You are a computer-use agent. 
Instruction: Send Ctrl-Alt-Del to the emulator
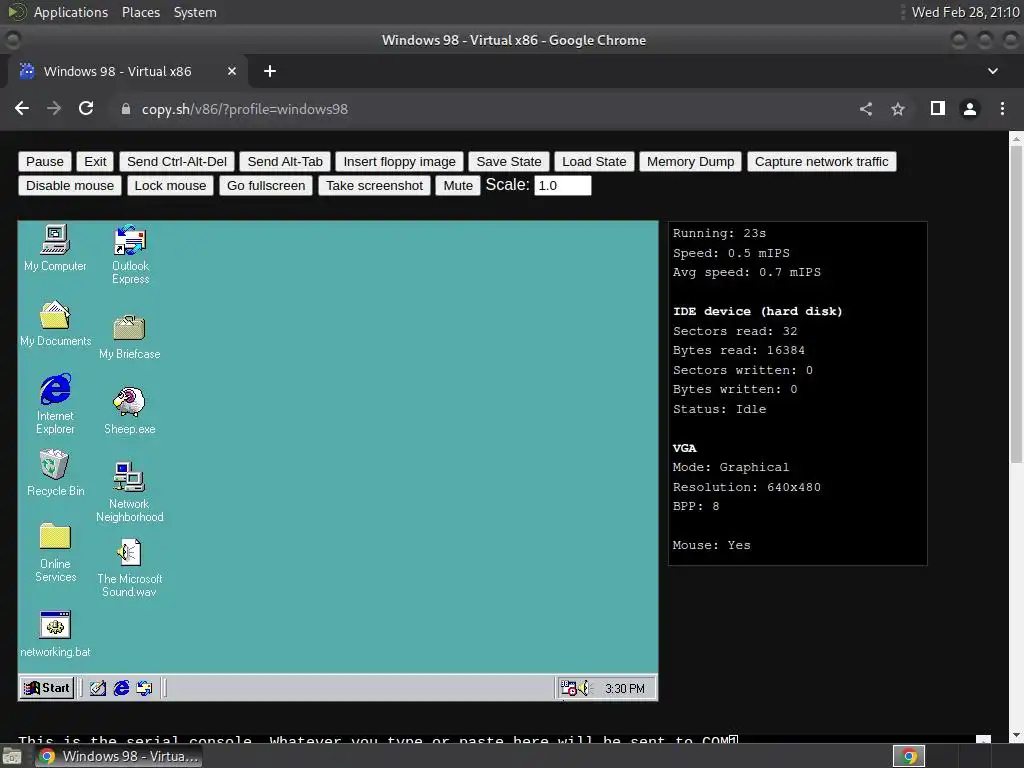[177, 161]
